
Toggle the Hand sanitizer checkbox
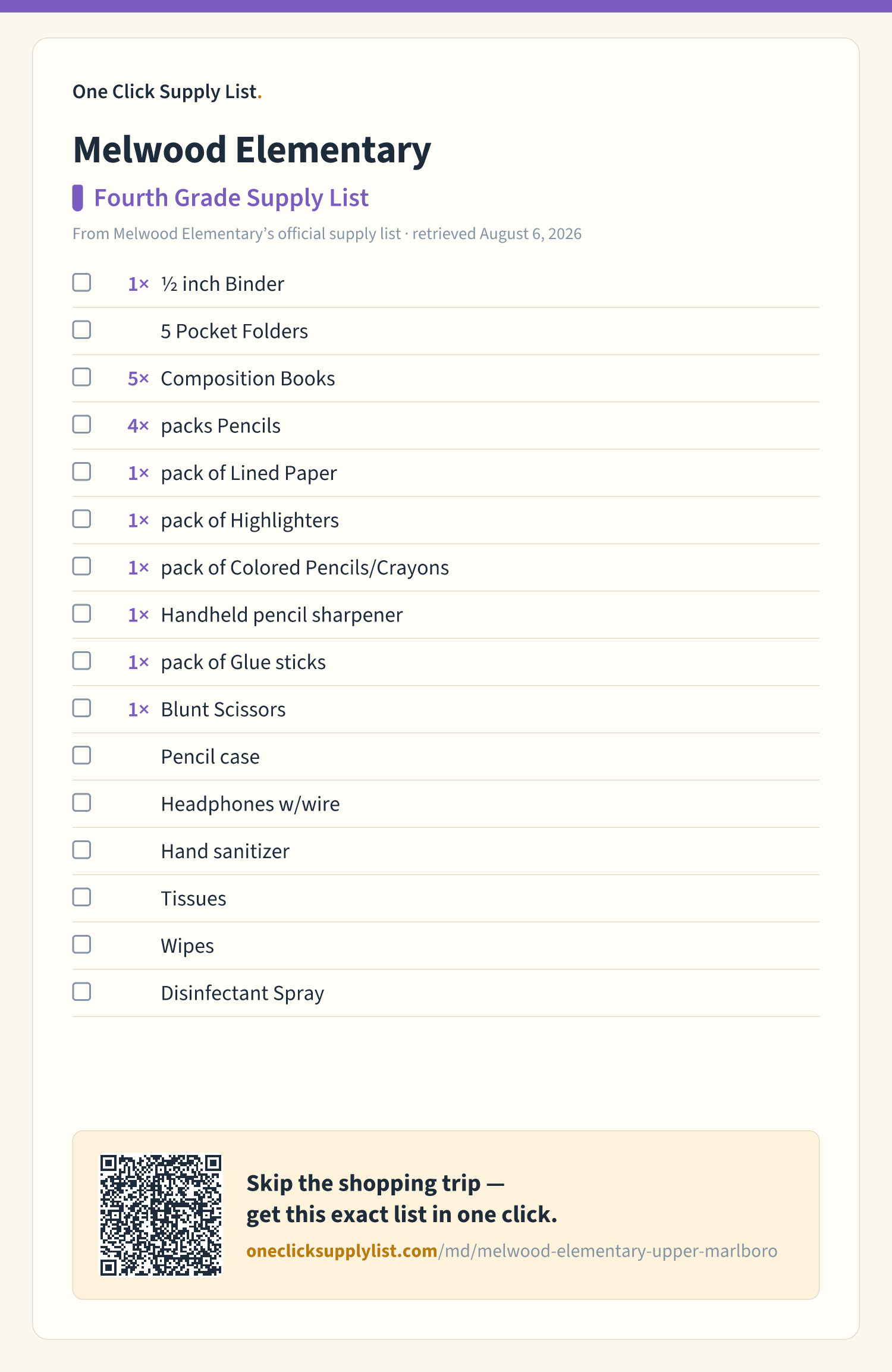pyautogui.click(x=81, y=850)
